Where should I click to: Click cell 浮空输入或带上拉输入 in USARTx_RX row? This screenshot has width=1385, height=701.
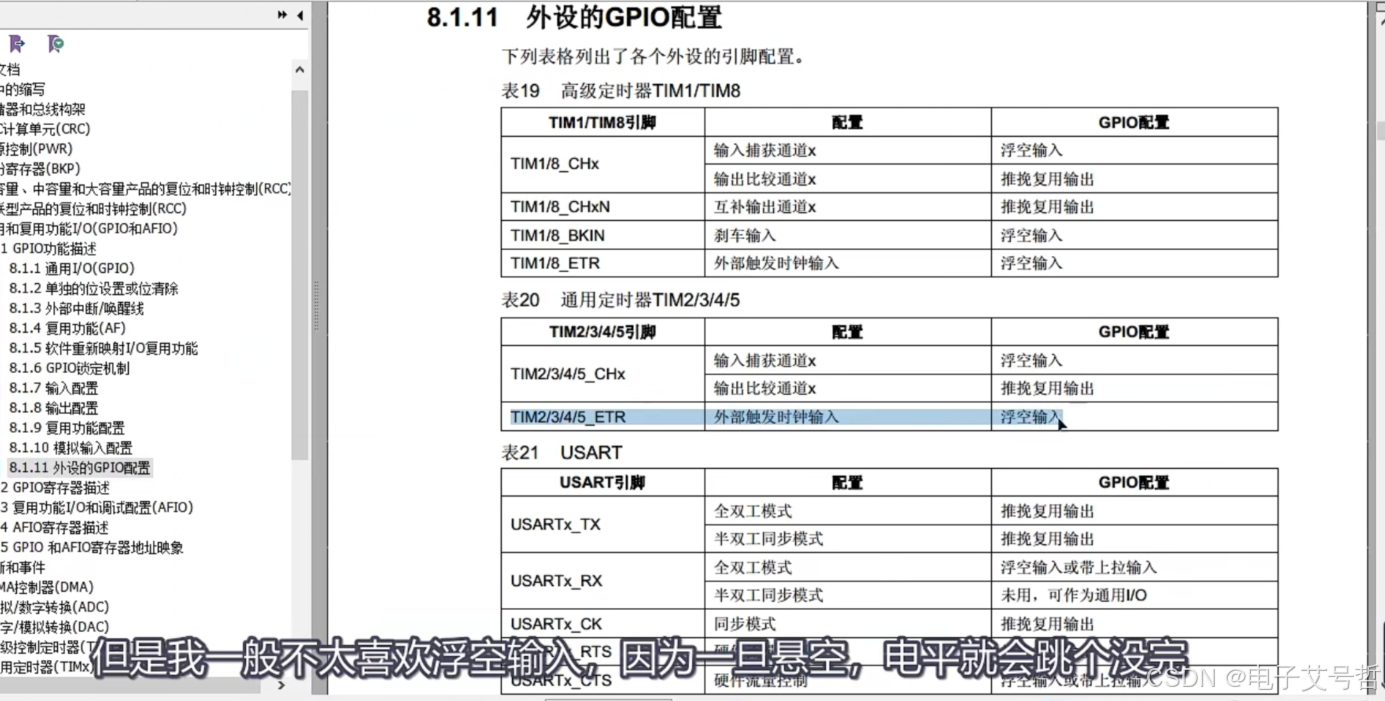(x=1135, y=567)
